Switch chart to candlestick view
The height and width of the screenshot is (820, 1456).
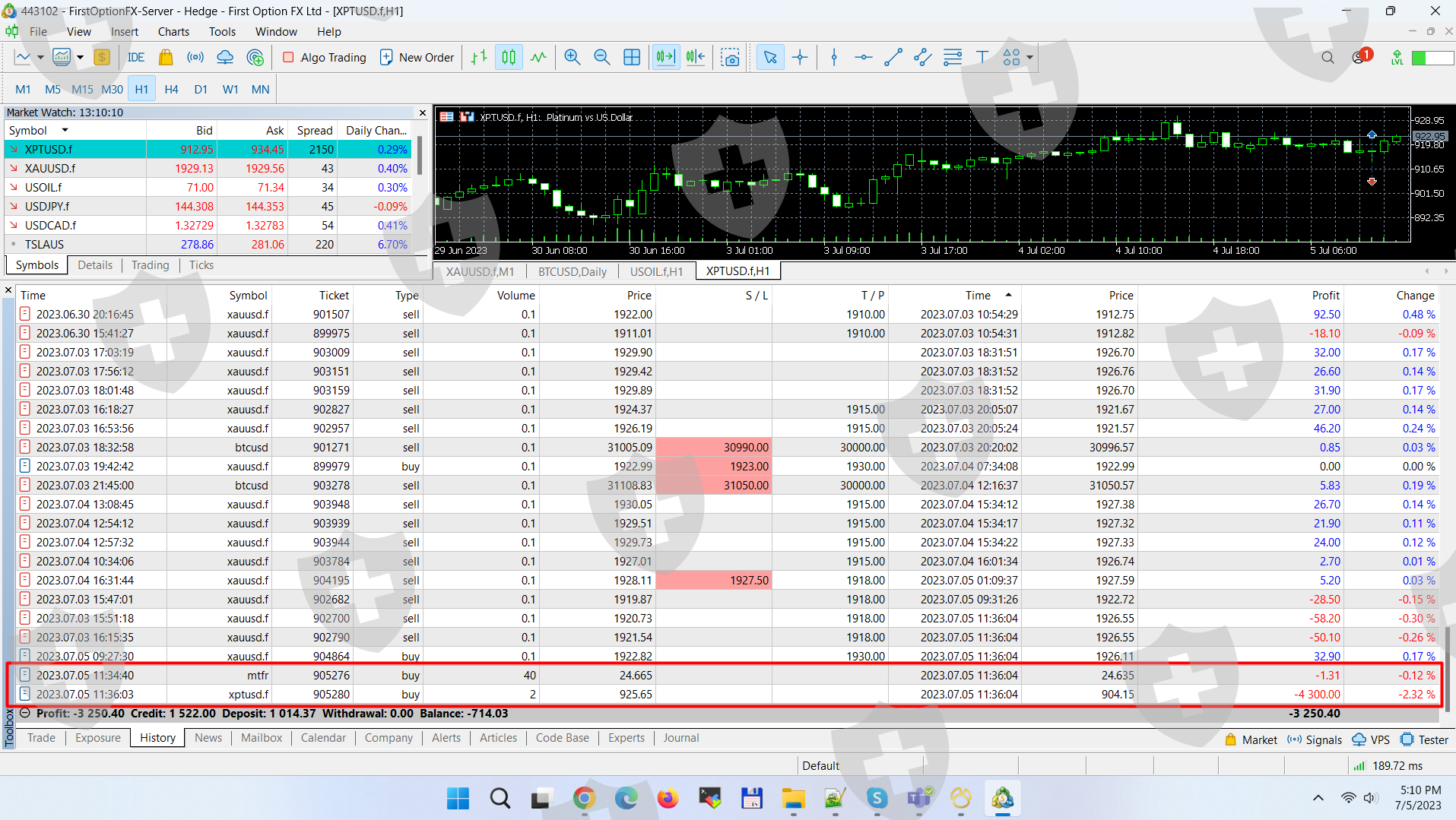pos(509,58)
